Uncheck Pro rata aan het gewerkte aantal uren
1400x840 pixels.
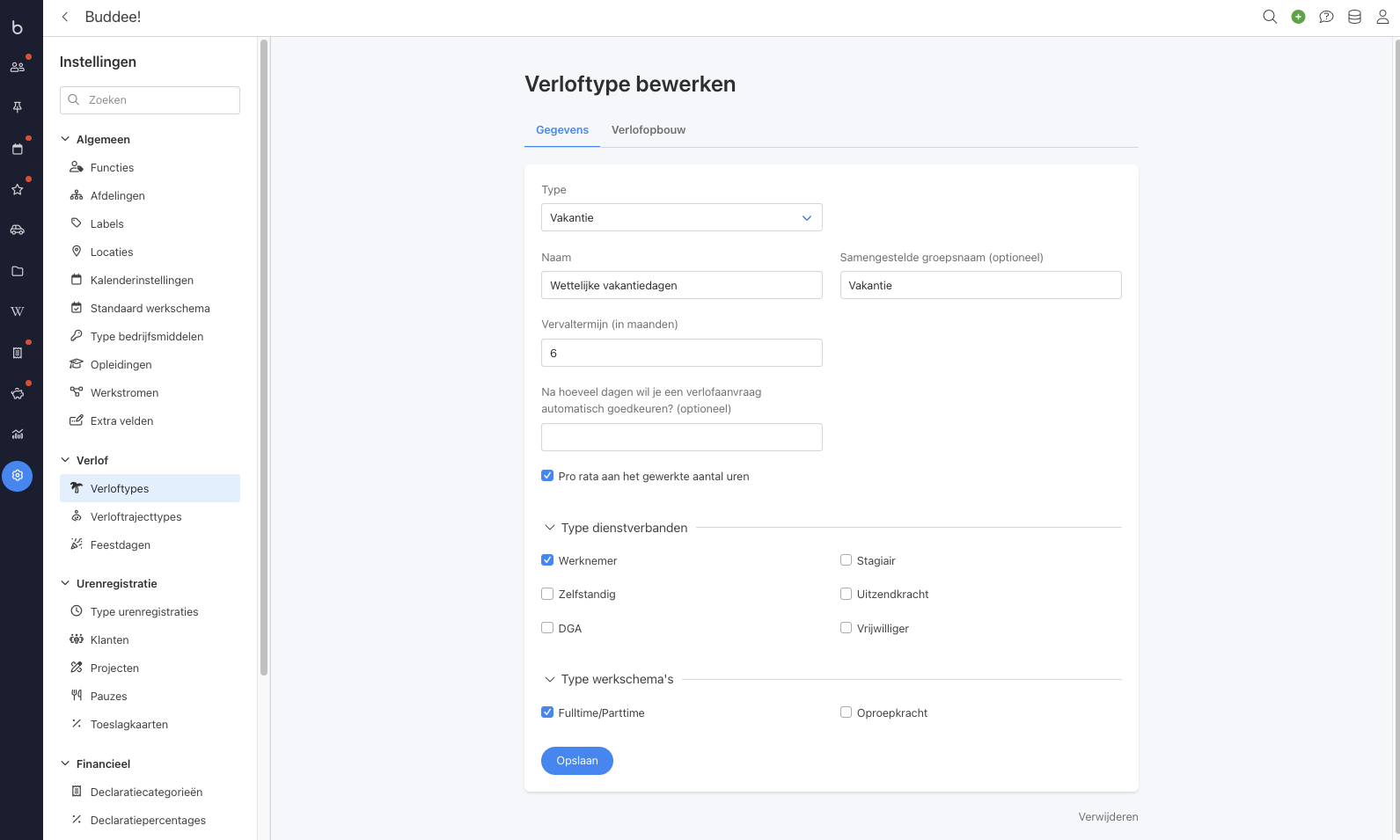(547, 476)
